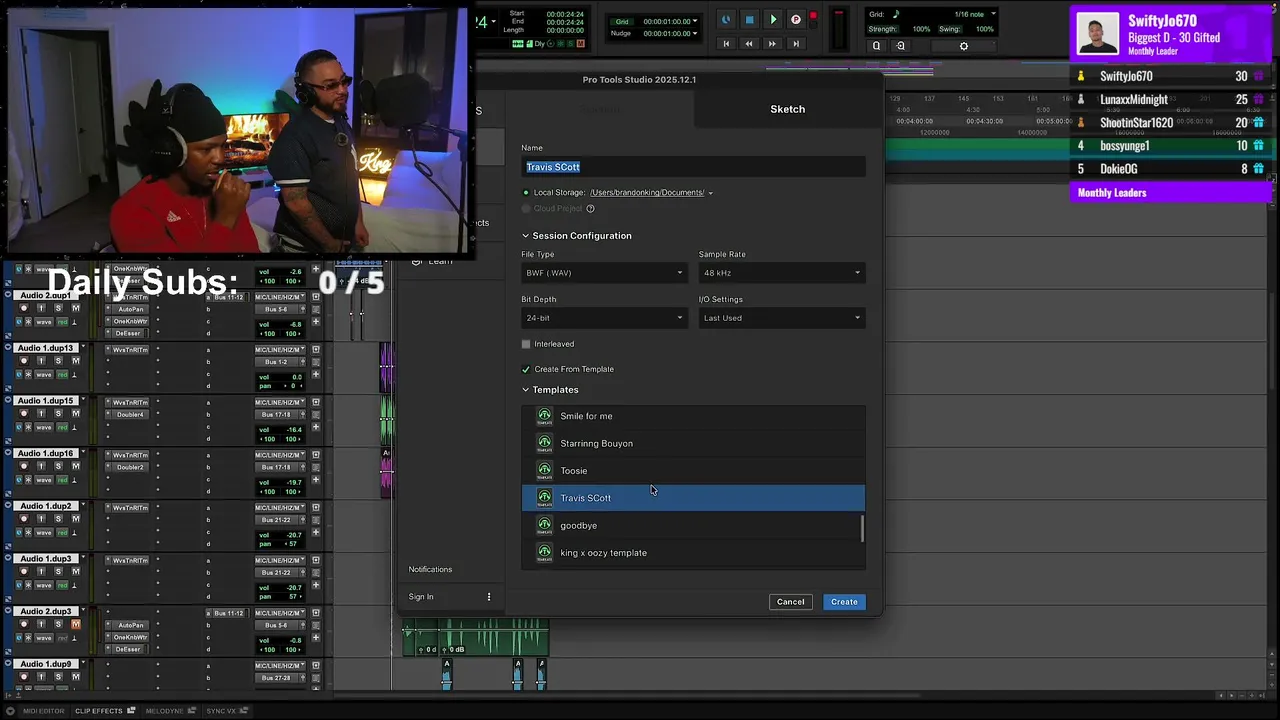Viewport: 1280px width, 720px height.
Task: Select the goodbye template
Action: click(x=692, y=525)
